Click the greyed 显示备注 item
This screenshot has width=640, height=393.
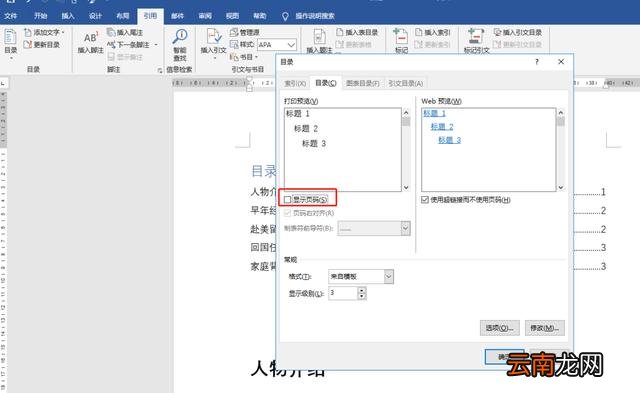[x=125, y=57]
